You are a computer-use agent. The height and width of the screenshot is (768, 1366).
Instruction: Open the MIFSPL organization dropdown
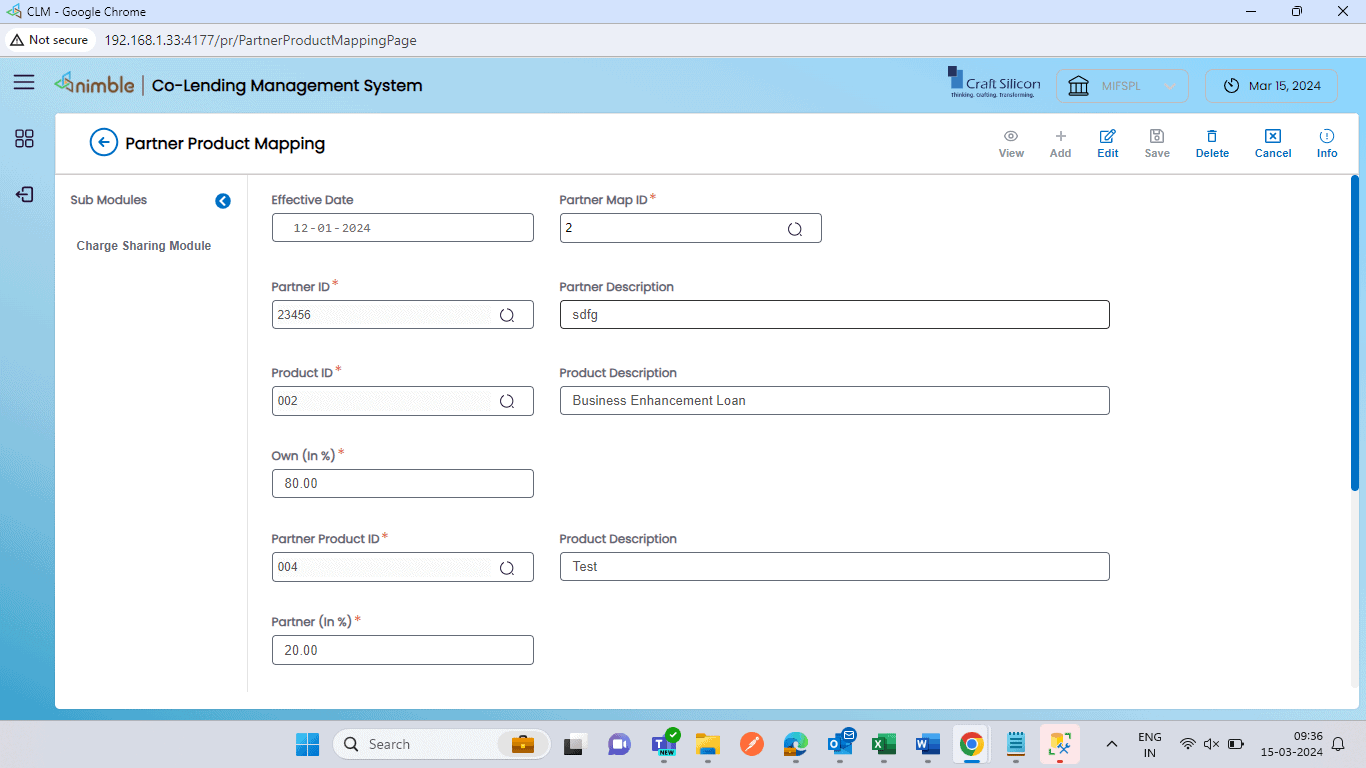click(1122, 86)
